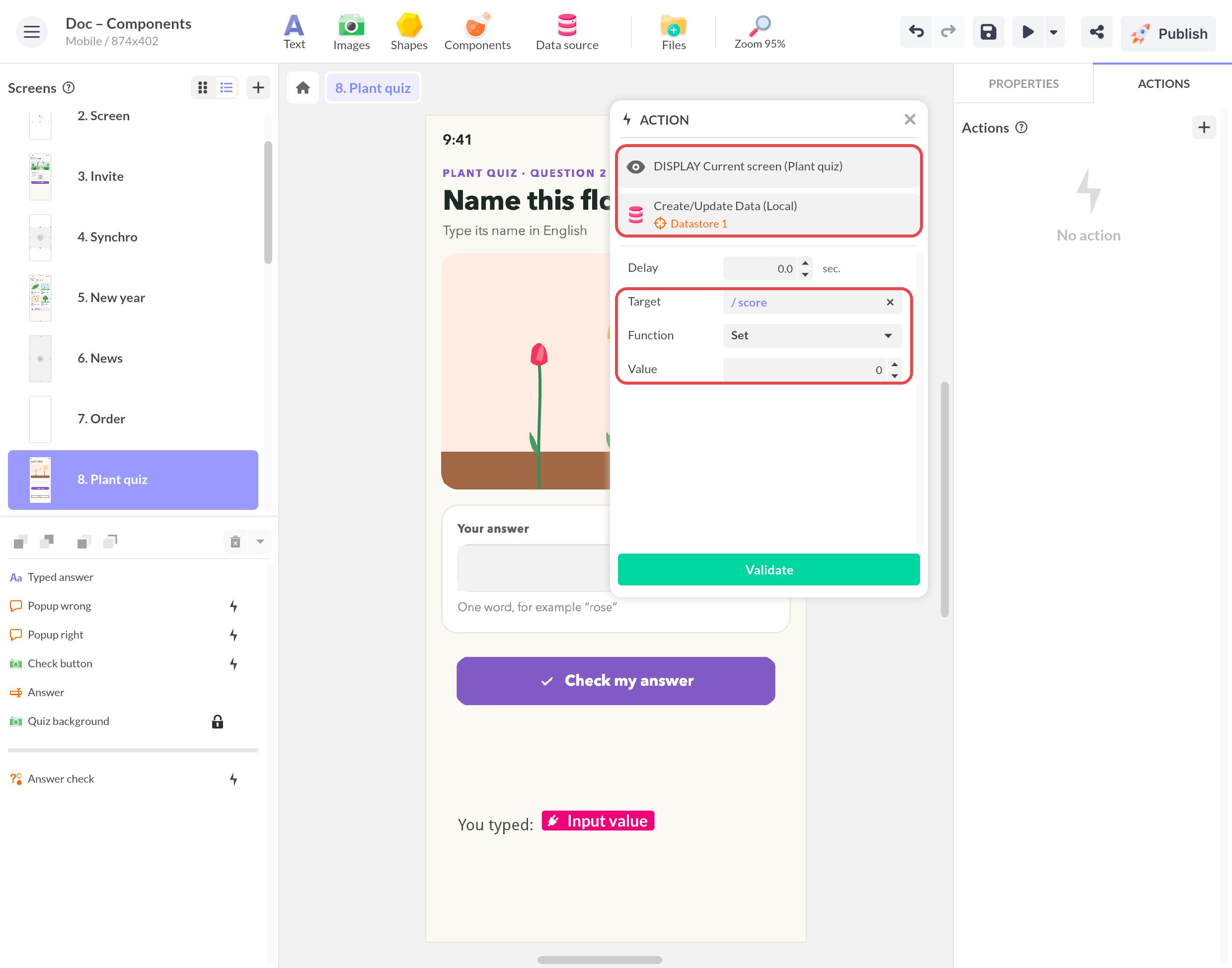This screenshot has height=968, width=1232.
Task: Switch screens list to grid view
Action: [x=203, y=87]
